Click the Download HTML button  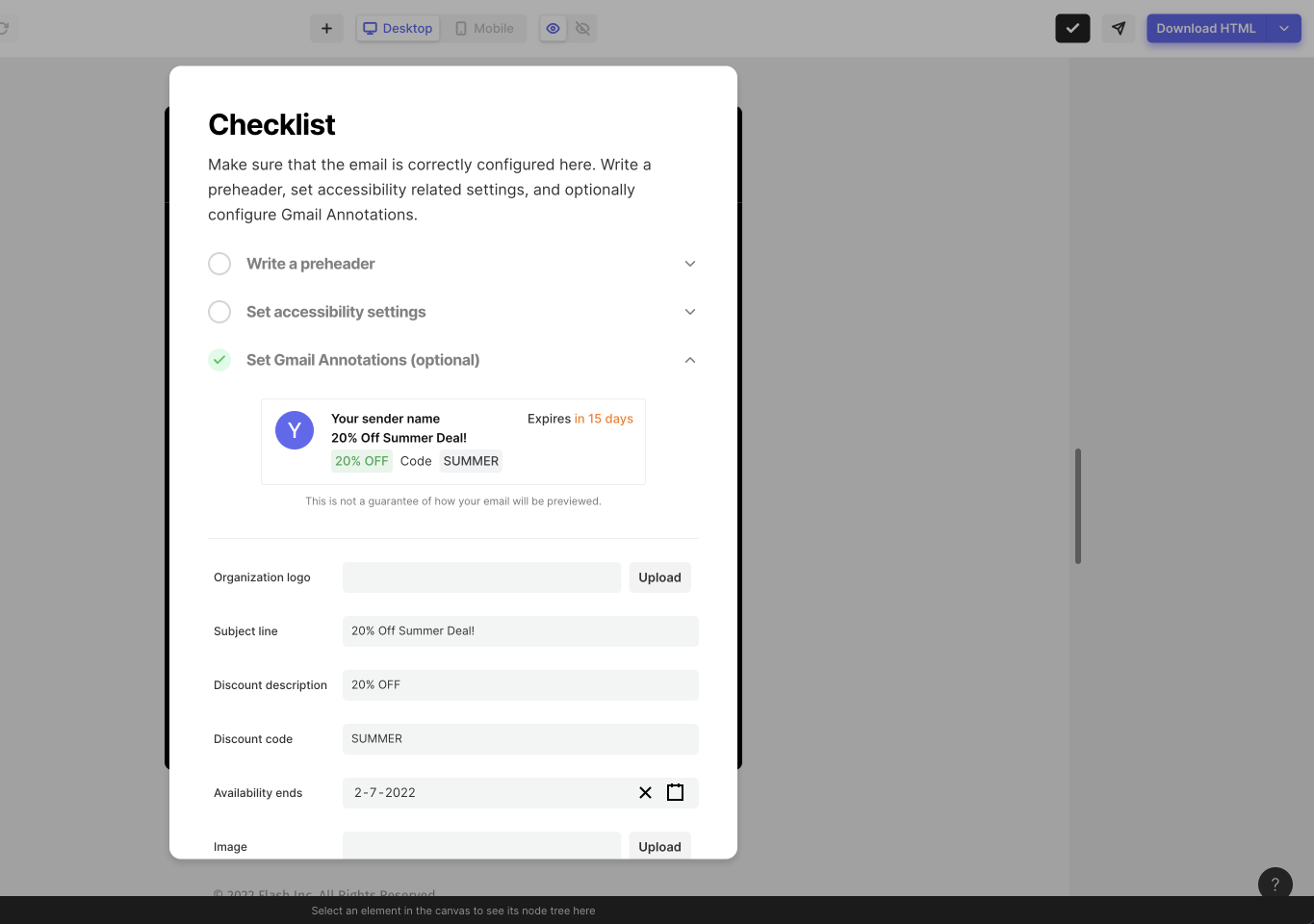1206,28
